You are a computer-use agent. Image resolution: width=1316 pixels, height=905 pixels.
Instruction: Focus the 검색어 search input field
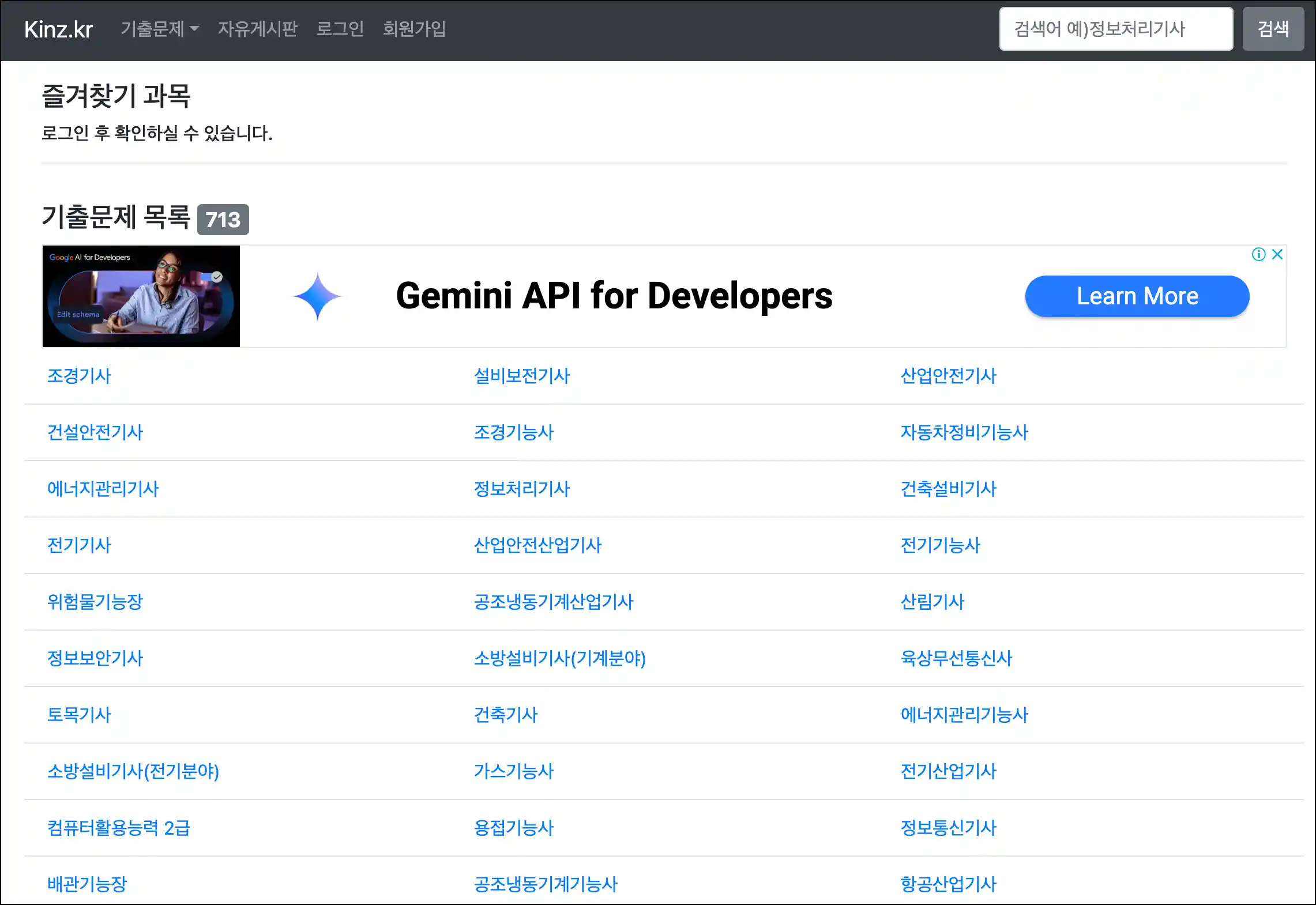click(x=1116, y=29)
